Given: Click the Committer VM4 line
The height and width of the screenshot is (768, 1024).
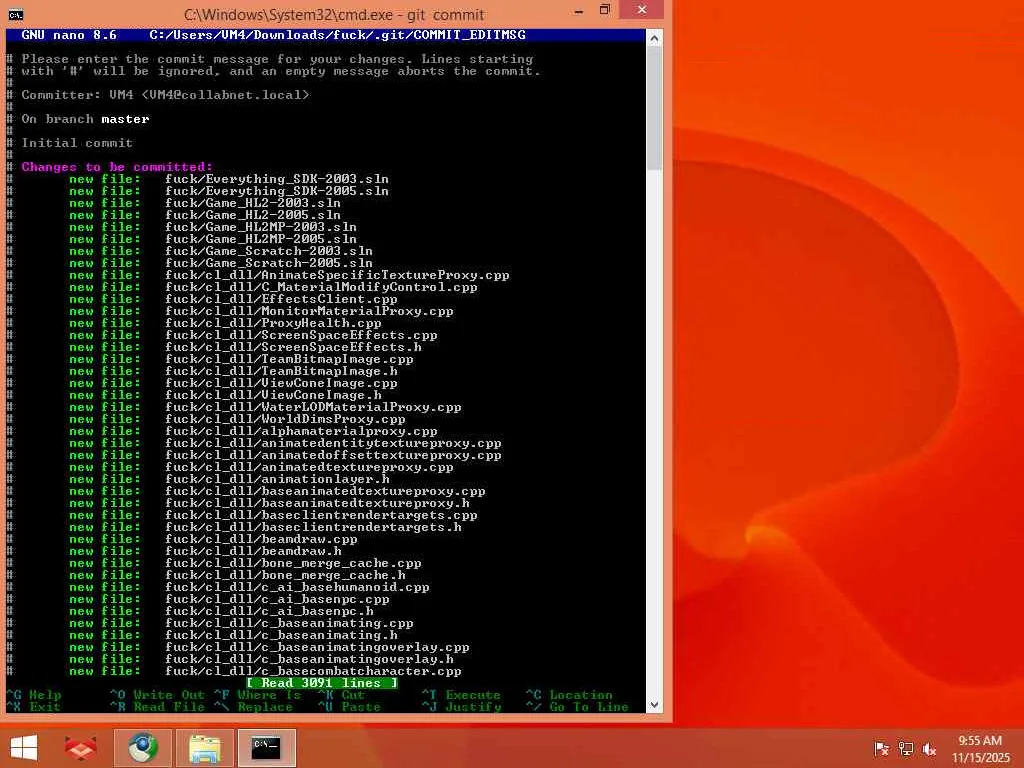Looking at the screenshot, I should pyautogui.click(x=165, y=95).
